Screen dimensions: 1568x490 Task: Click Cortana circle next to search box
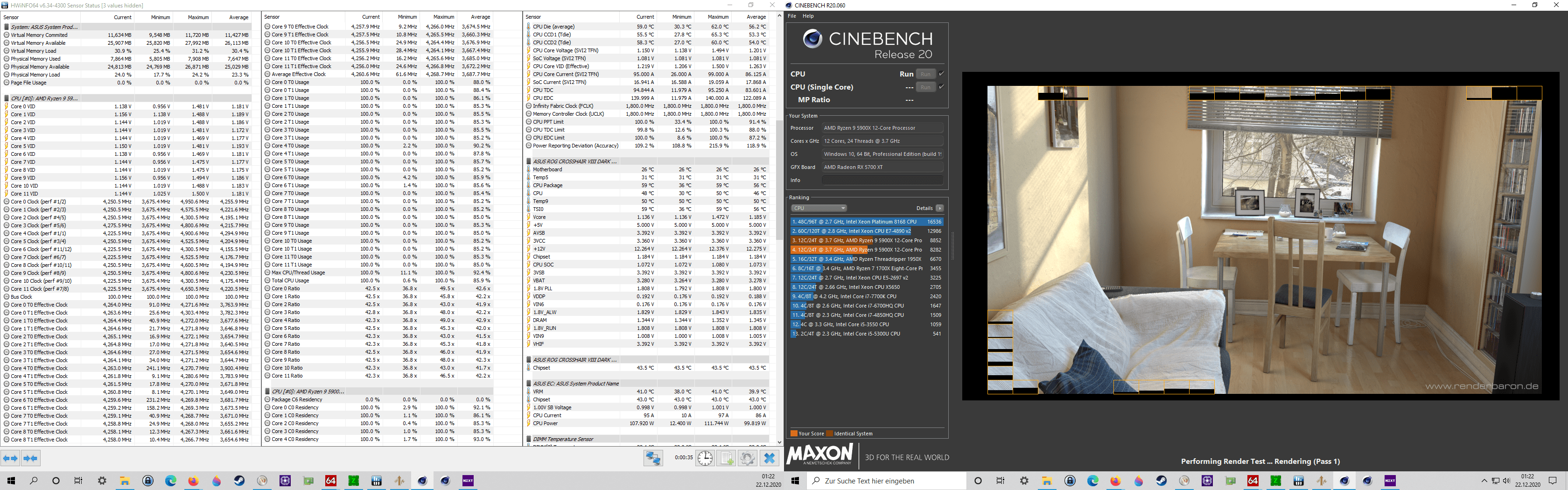(x=978, y=481)
